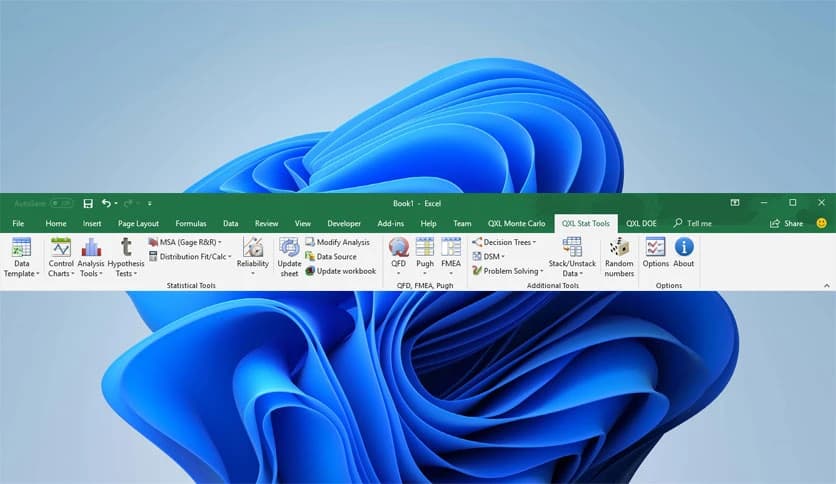Launch the QFD tool
Screen dimensions: 836x484
(399, 257)
